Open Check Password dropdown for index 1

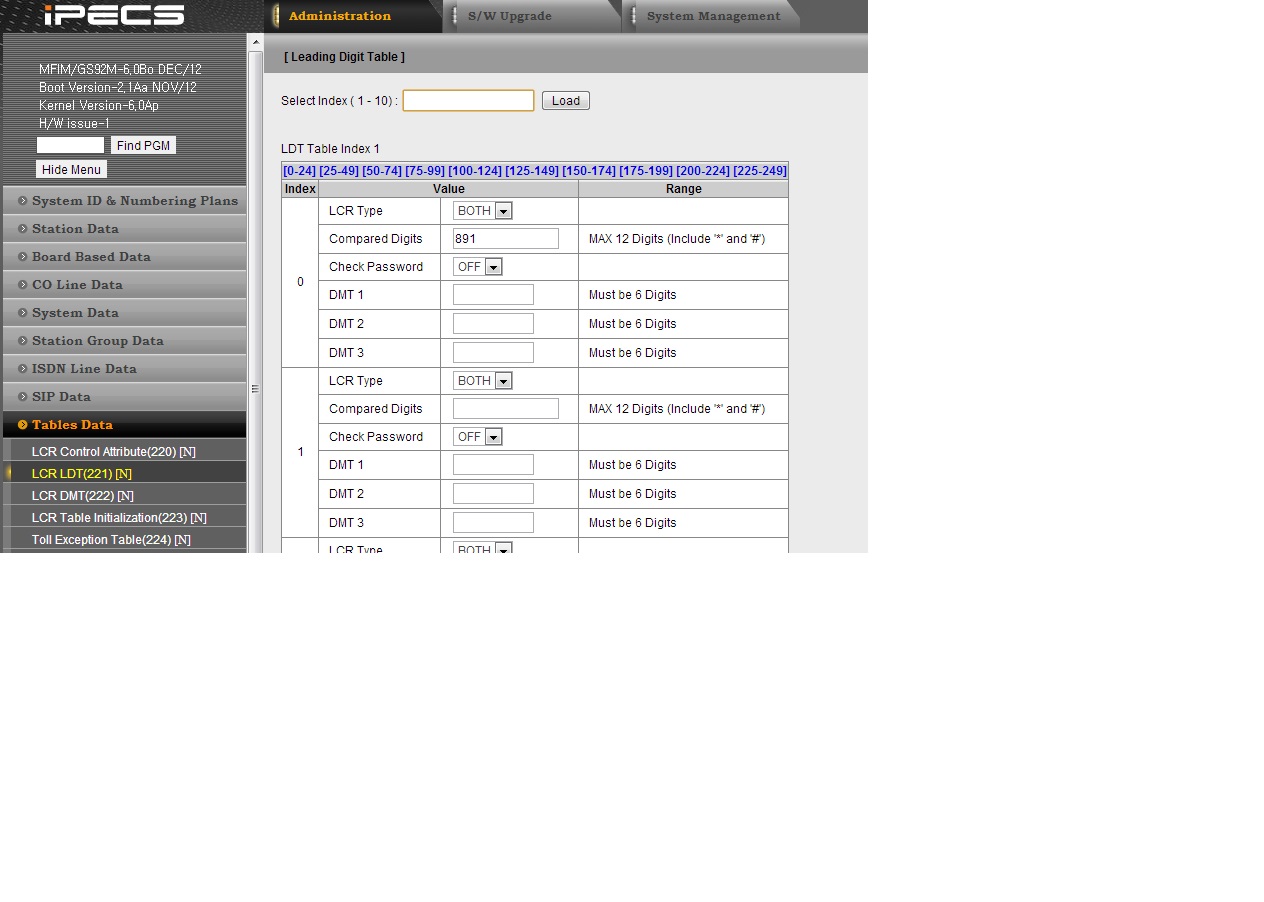coord(477,437)
